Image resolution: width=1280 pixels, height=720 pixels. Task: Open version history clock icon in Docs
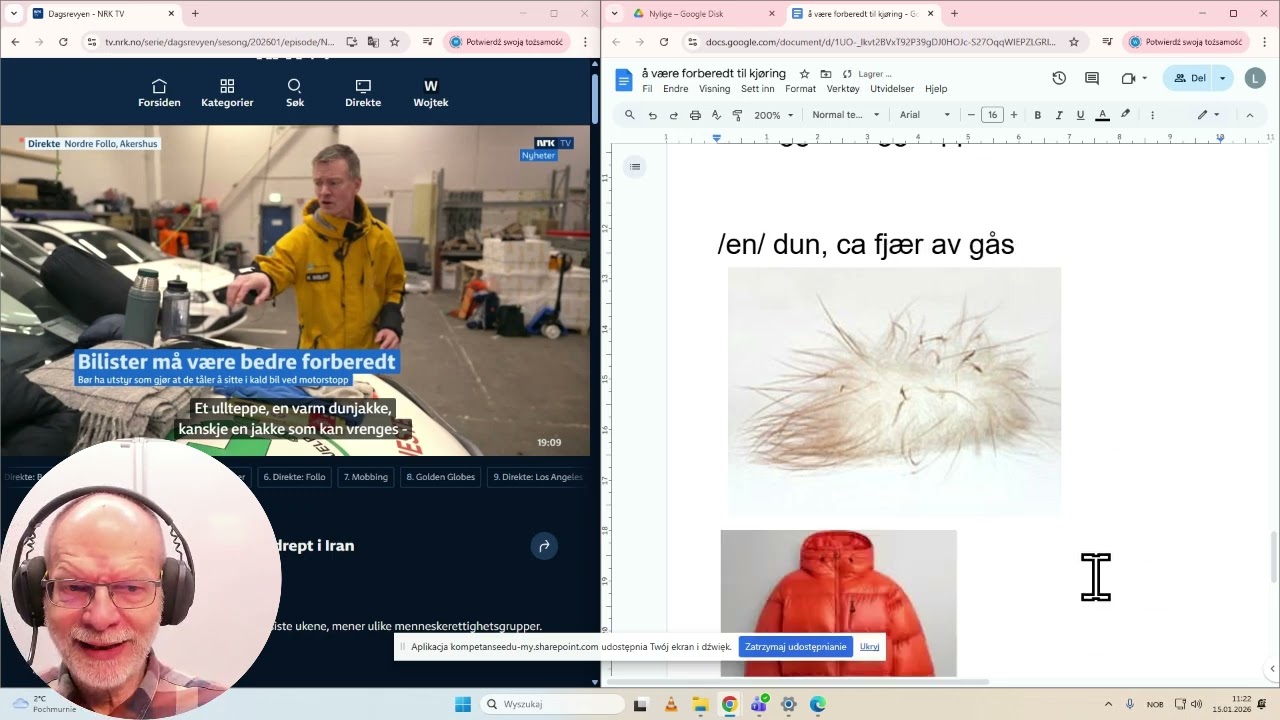coord(1059,78)
